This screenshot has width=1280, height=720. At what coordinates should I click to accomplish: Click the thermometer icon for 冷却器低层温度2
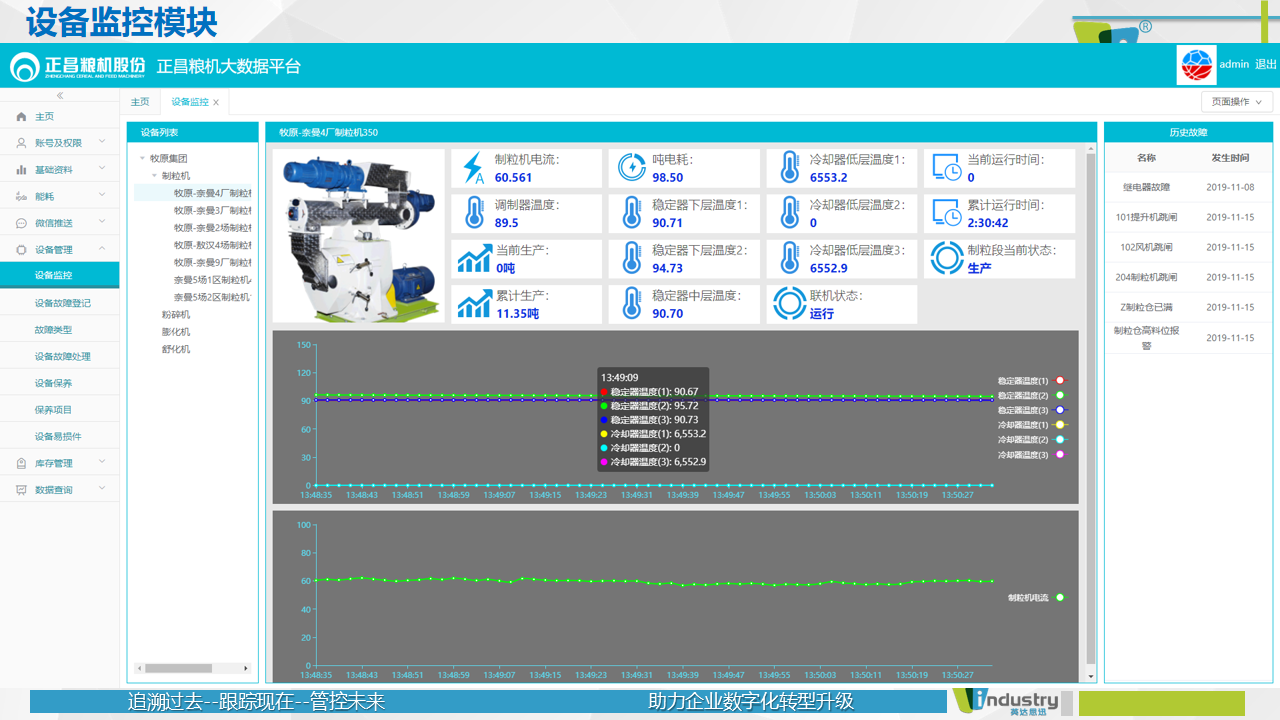[x=789, y=213]
